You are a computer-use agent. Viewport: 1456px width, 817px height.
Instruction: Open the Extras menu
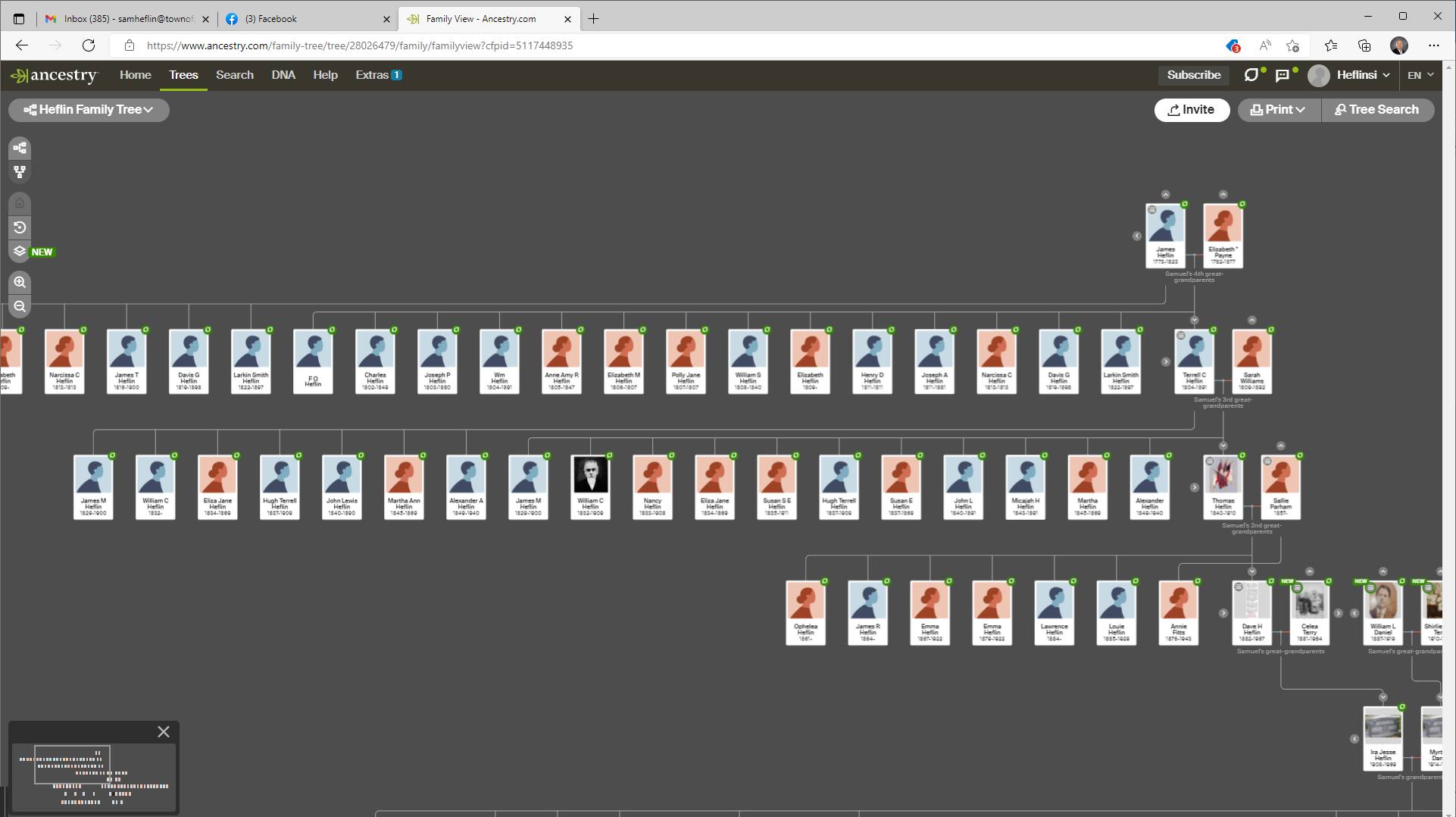(379, 75)
